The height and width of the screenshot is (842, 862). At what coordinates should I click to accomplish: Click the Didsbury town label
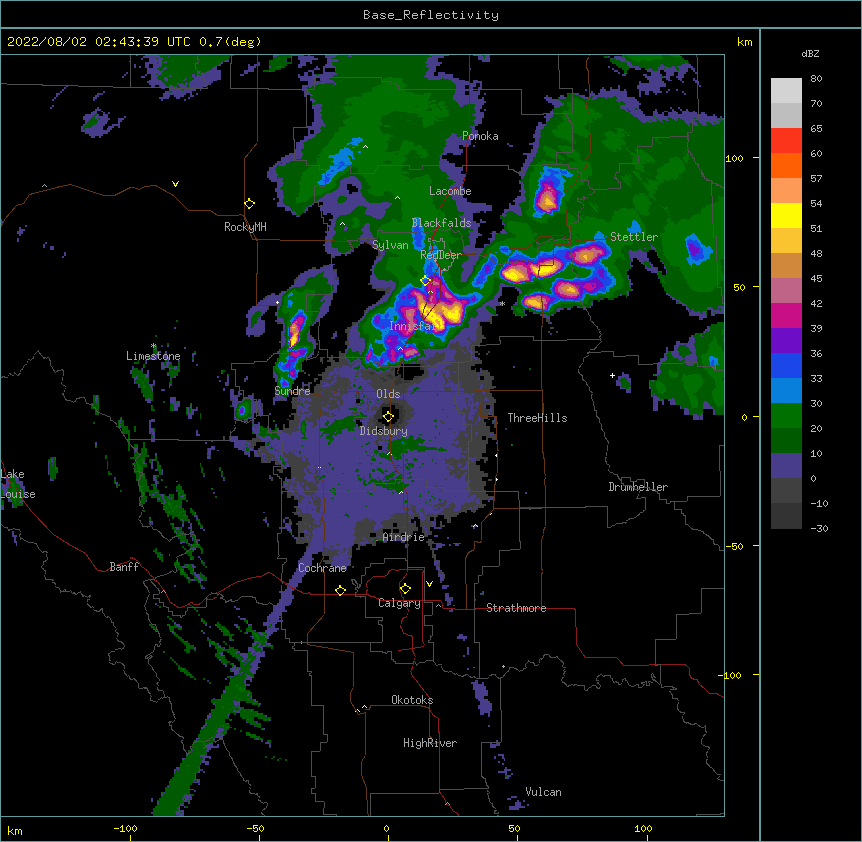coord(384,431)
